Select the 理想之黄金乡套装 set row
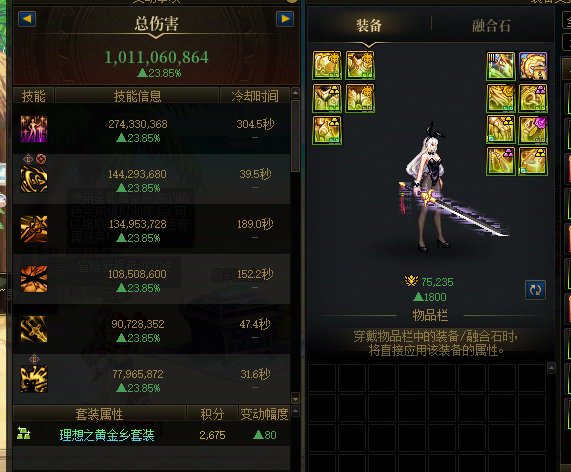 pos(151,434)
